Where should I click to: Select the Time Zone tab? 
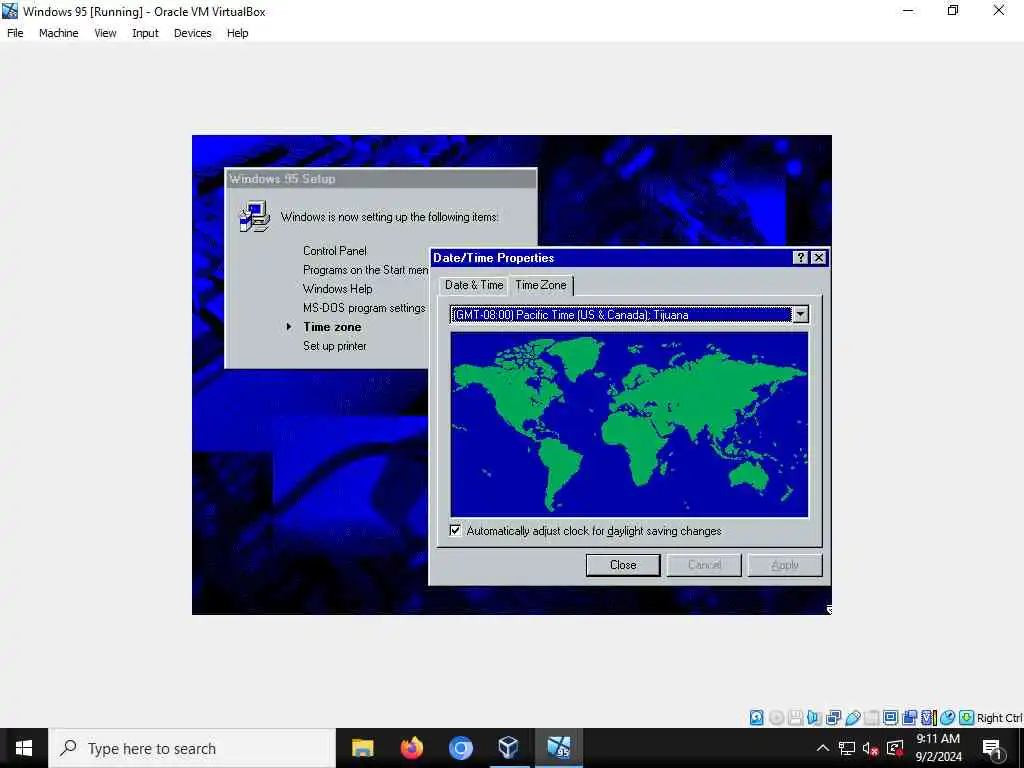pos(541,285)
